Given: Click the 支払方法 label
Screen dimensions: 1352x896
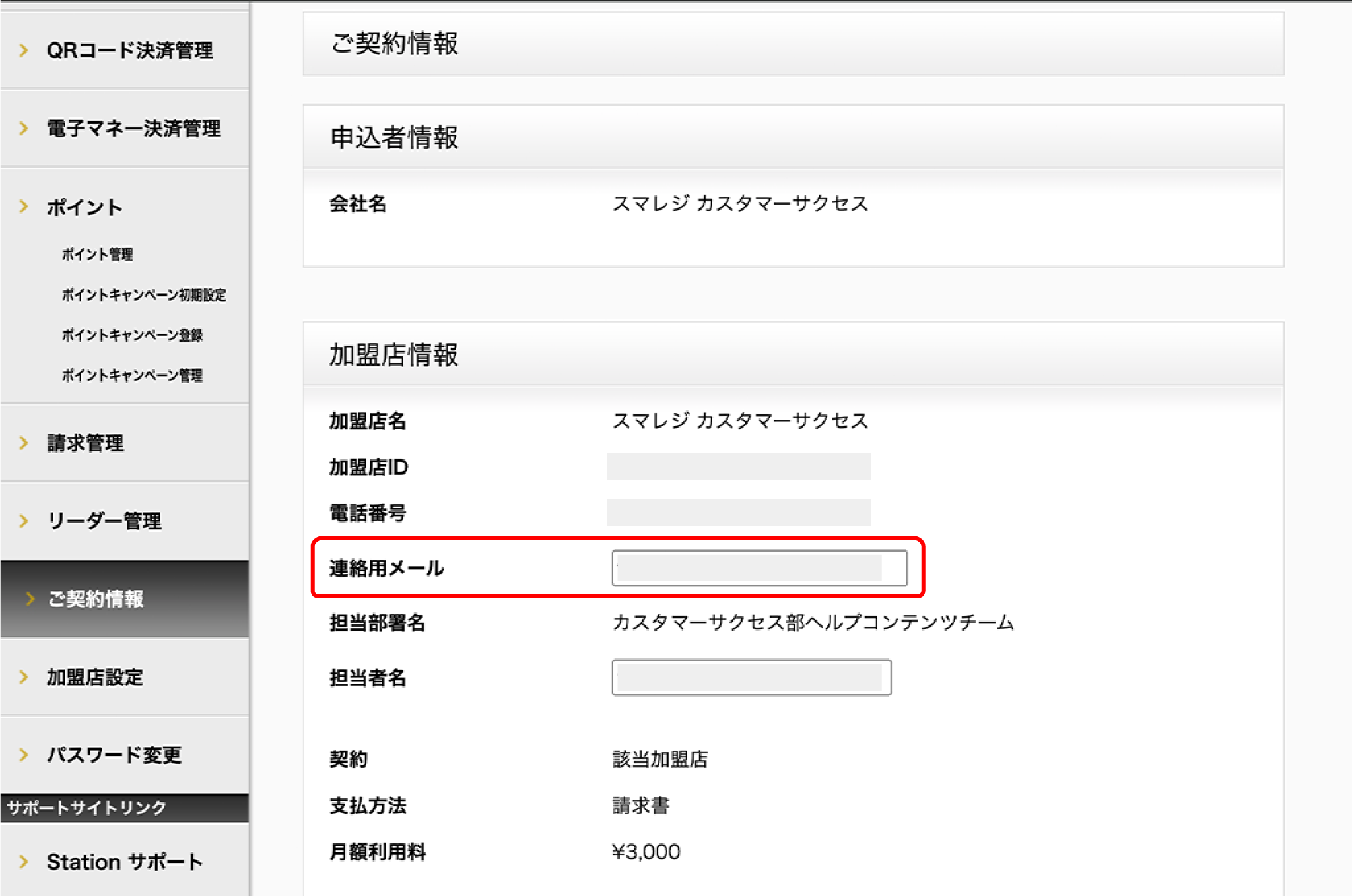Looking at the screenshot, I should click(x=368, y=806).
